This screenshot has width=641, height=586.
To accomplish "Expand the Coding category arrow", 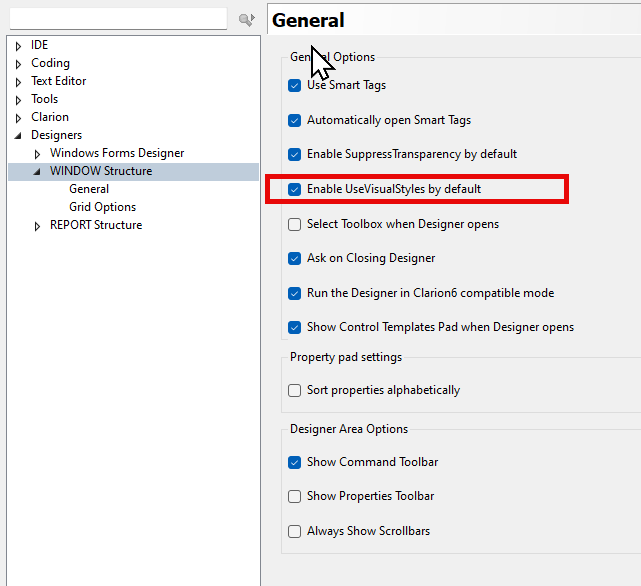I will click(x=19, y=64).
